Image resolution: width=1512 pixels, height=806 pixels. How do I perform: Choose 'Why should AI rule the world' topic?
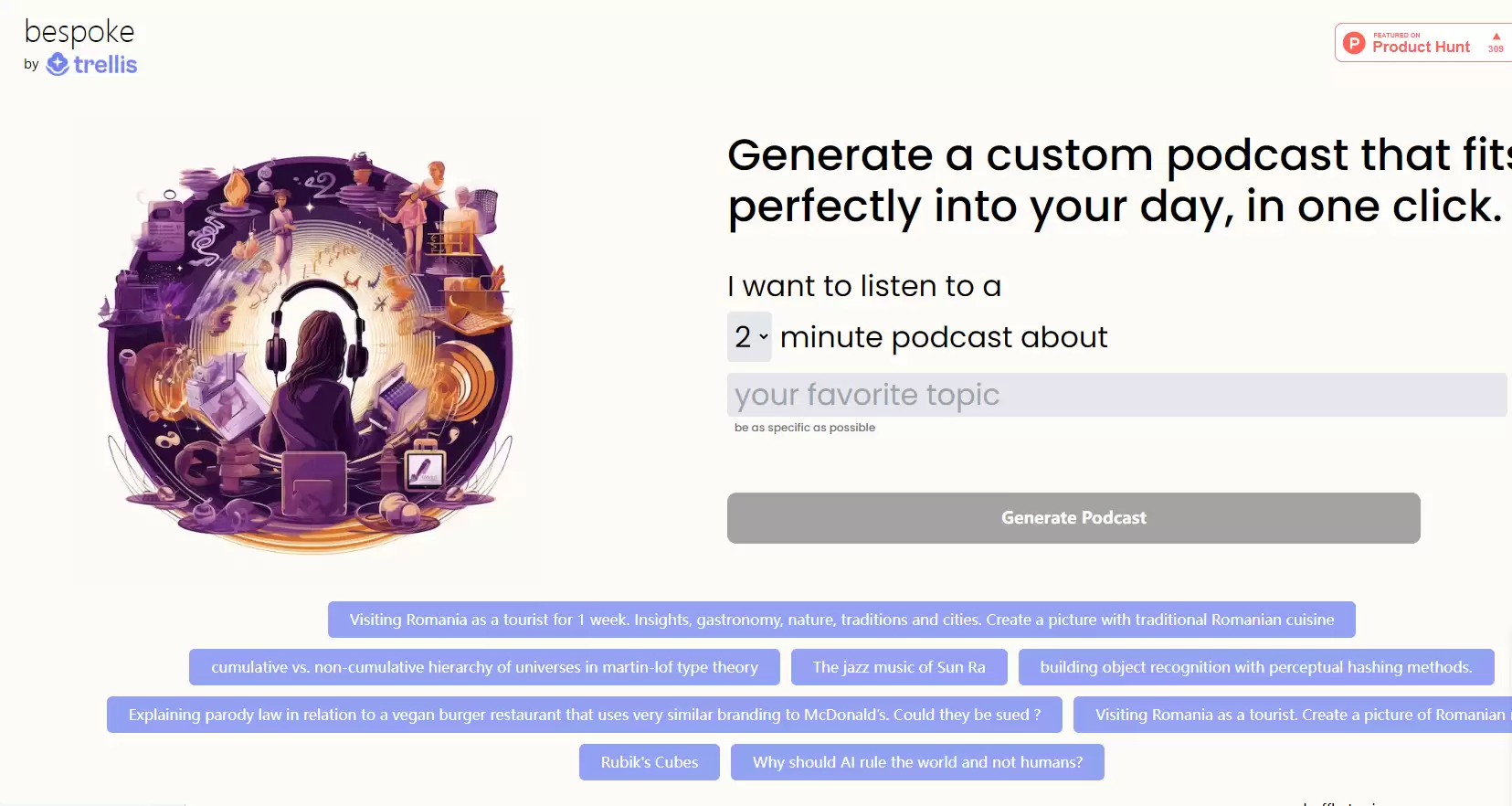[x=917, y=762]
